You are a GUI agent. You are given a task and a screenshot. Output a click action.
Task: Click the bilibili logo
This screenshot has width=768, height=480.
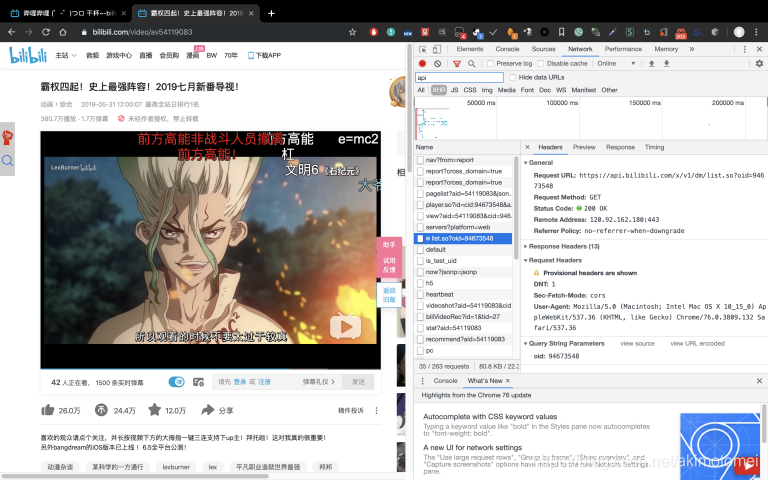pyautogui.click(x=28, y=55)
